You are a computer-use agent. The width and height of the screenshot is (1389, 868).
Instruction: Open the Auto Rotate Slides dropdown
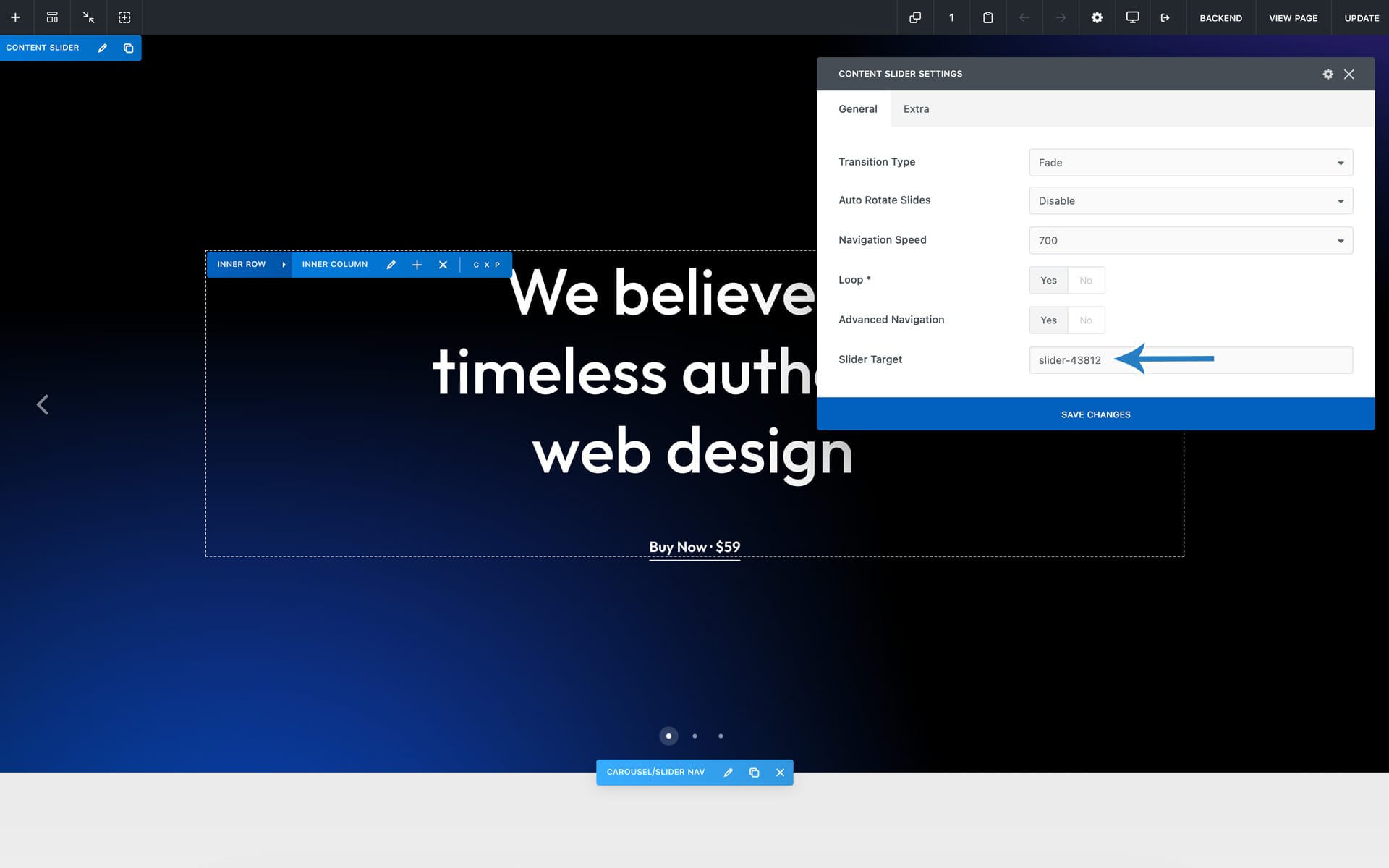pyautogui.click(x=1190, y=201)
